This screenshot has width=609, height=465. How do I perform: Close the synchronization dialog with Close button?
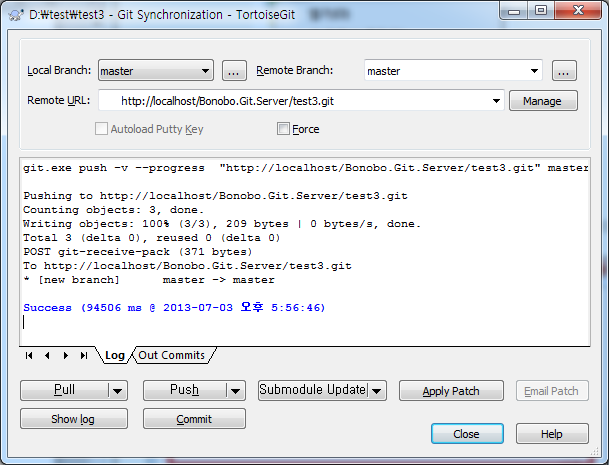point(467,434)
